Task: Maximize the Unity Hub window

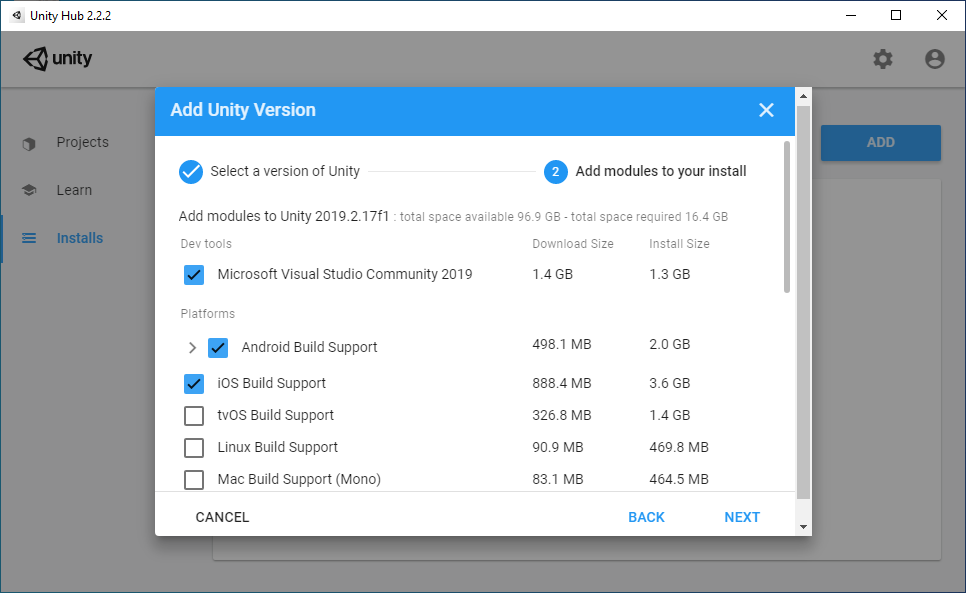Action: pyautogui.click(x=896, y=15)
